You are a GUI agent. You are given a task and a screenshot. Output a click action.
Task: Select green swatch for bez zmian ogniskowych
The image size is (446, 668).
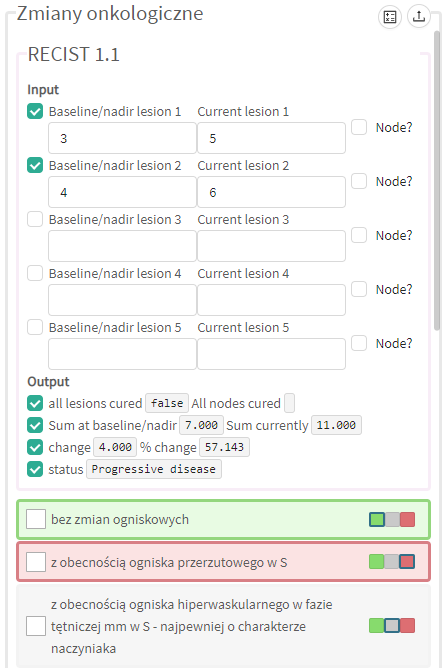click(x=377, y=520)
